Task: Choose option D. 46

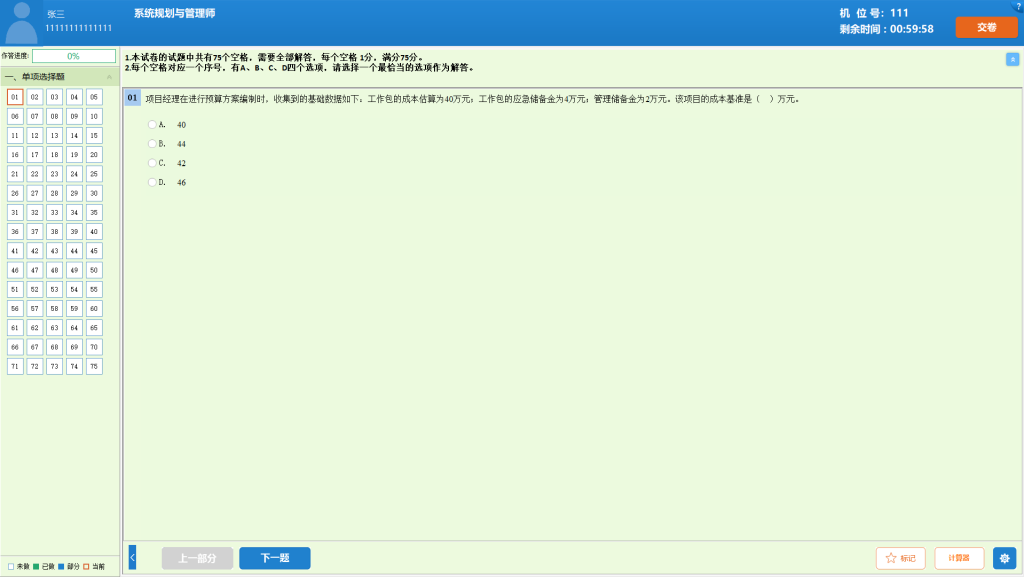Action: [152, 182]
